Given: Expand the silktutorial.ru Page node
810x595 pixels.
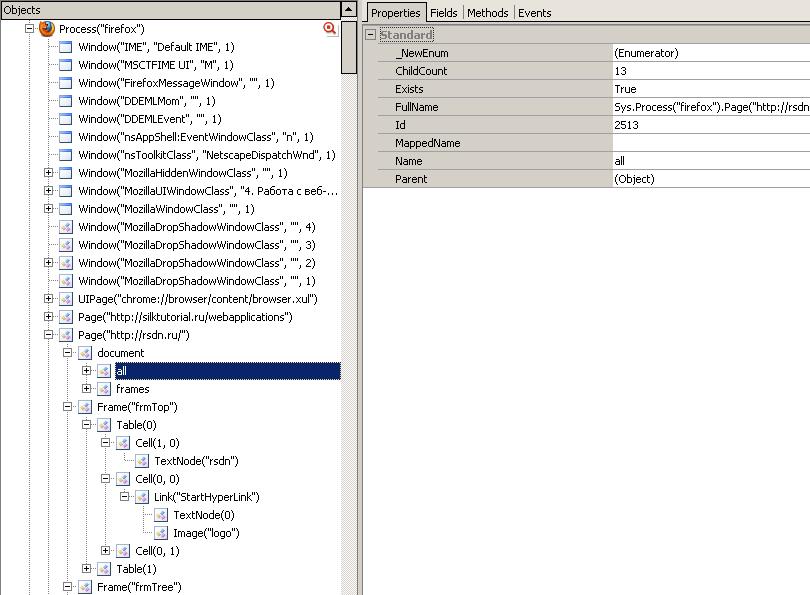Looking at the screenshot, I should tap(48, 317).
